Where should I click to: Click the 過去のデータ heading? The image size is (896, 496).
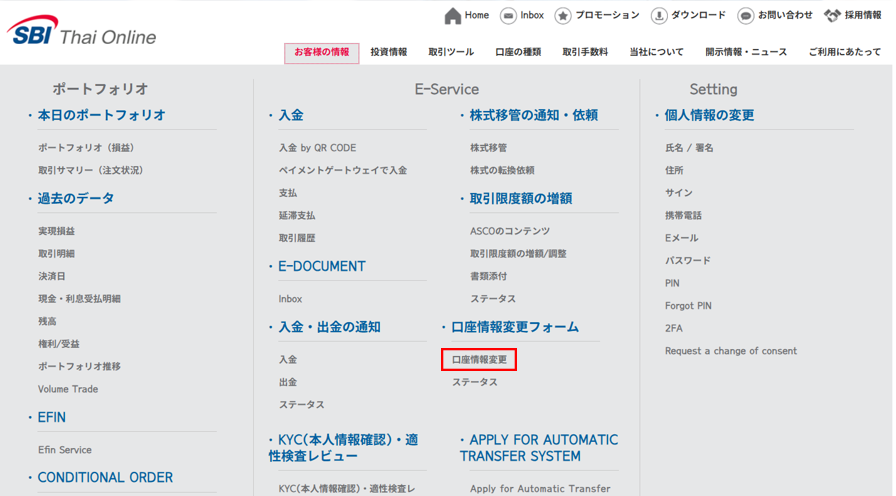tap(75, 198)
